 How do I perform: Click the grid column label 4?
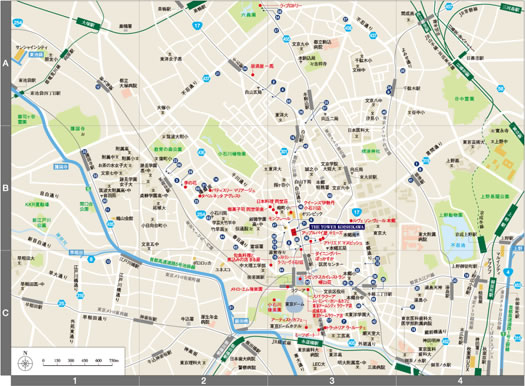click(460, 381)
